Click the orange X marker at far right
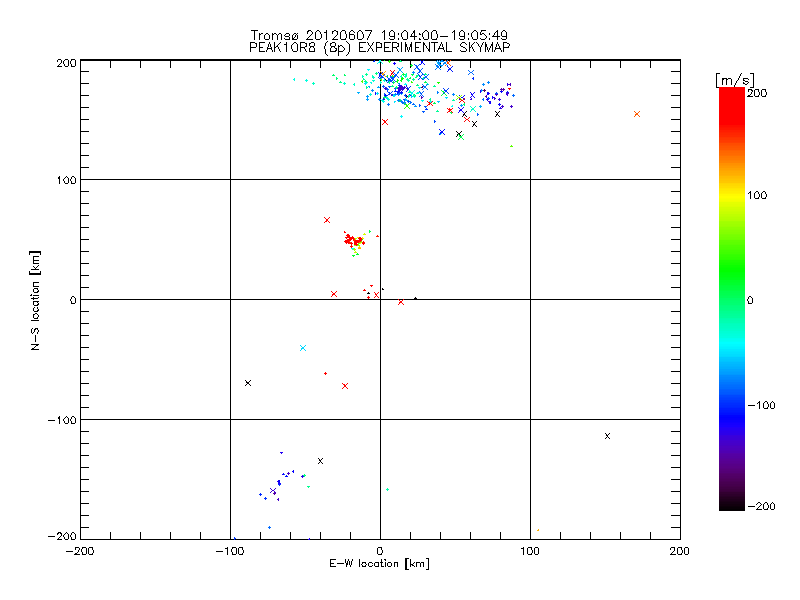The height and width of the screenshot is (600, 800). (x=637, y=114)
